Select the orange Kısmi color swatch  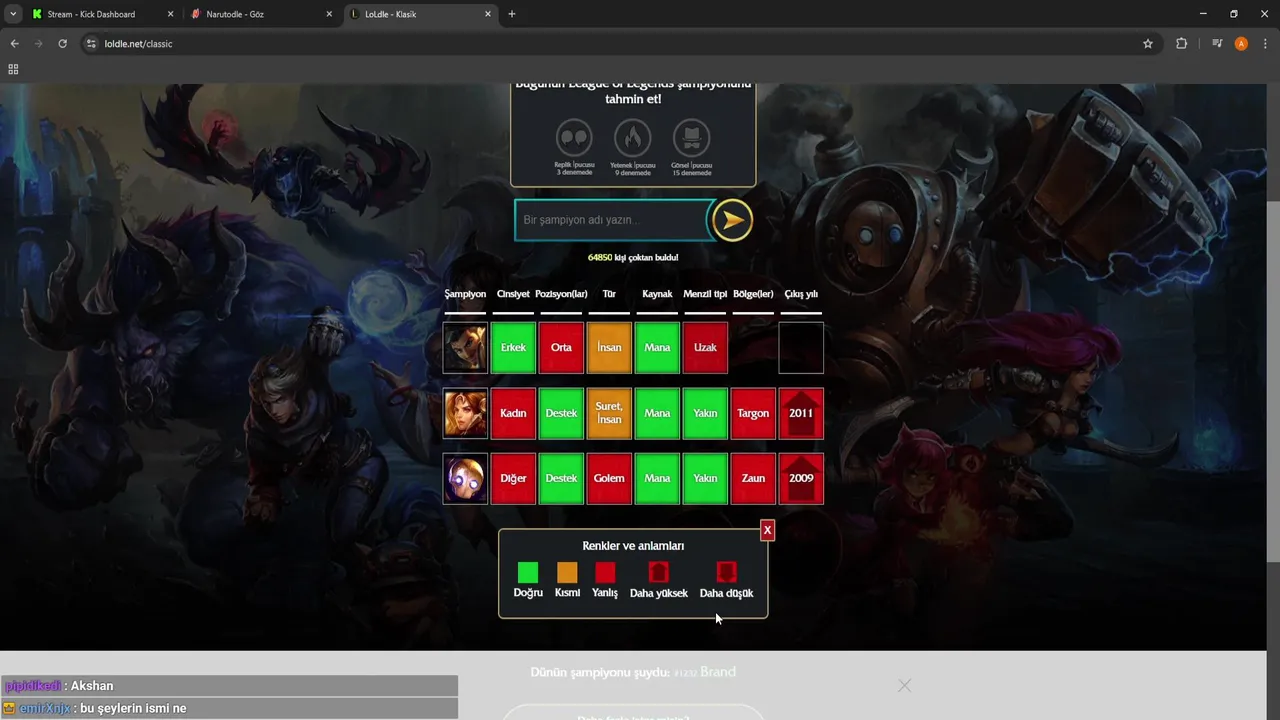point(567,572)
